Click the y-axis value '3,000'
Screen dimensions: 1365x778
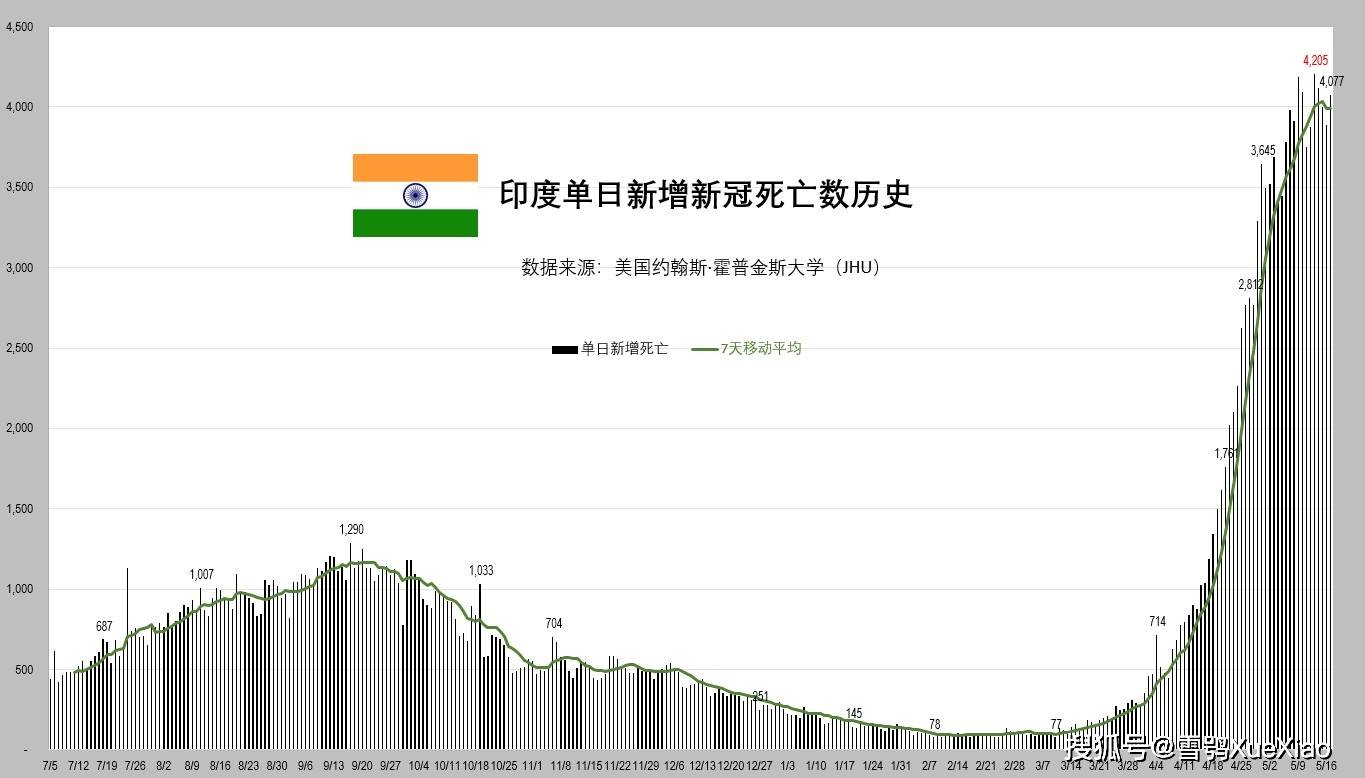[x=20, y=269]
